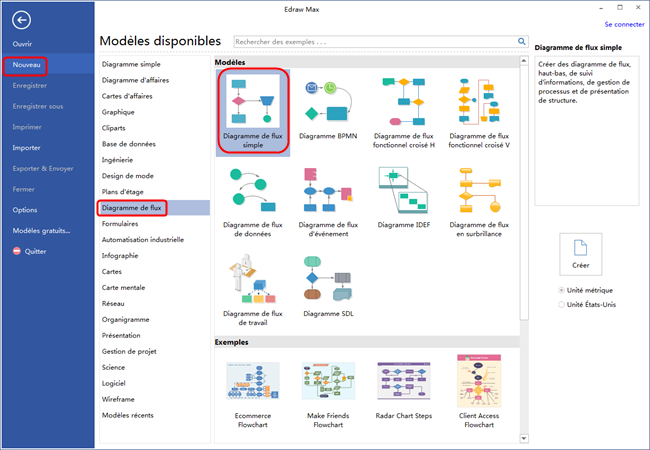The height and width of the screenshot is (450, 650).
Task: Select Nouveau in the left sidebar
Action: pyautogui.click(x=26, y=65)
